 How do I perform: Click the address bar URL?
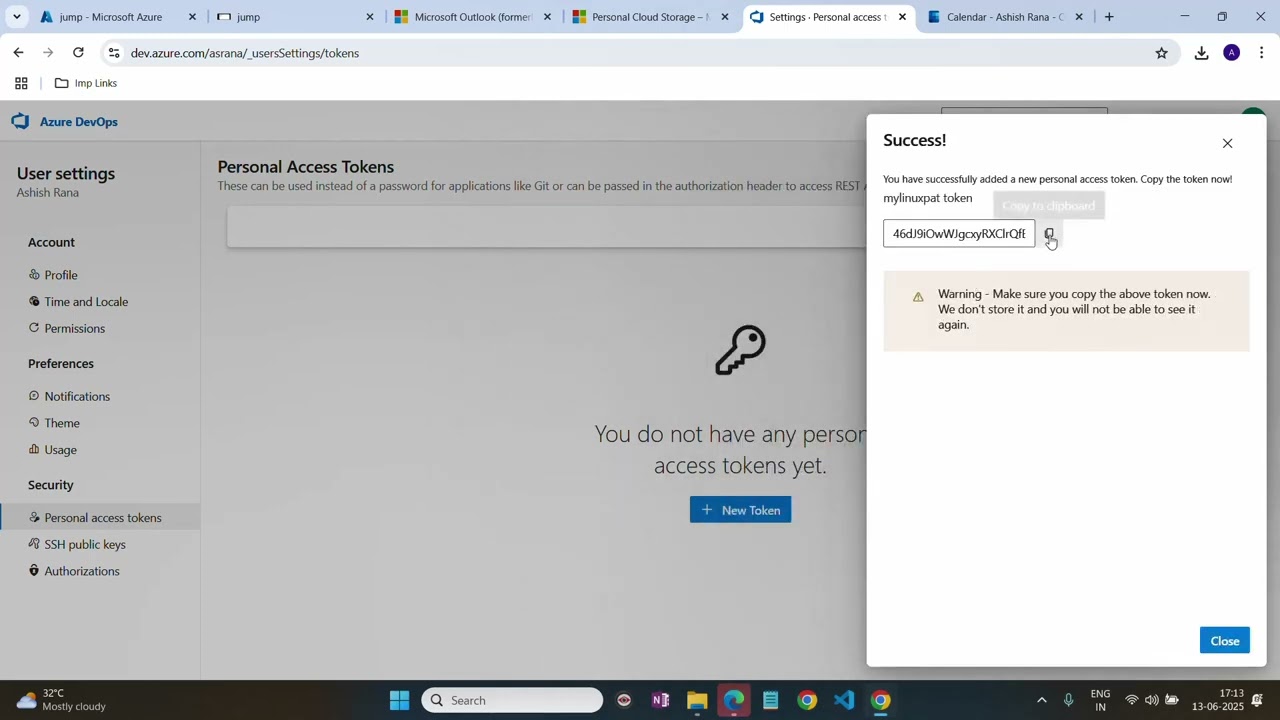tap(245, 53)
